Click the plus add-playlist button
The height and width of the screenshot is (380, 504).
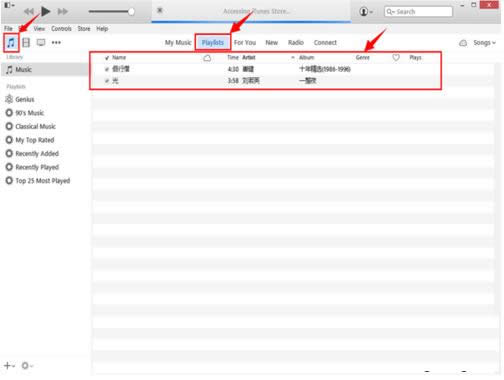coord(9,366)
